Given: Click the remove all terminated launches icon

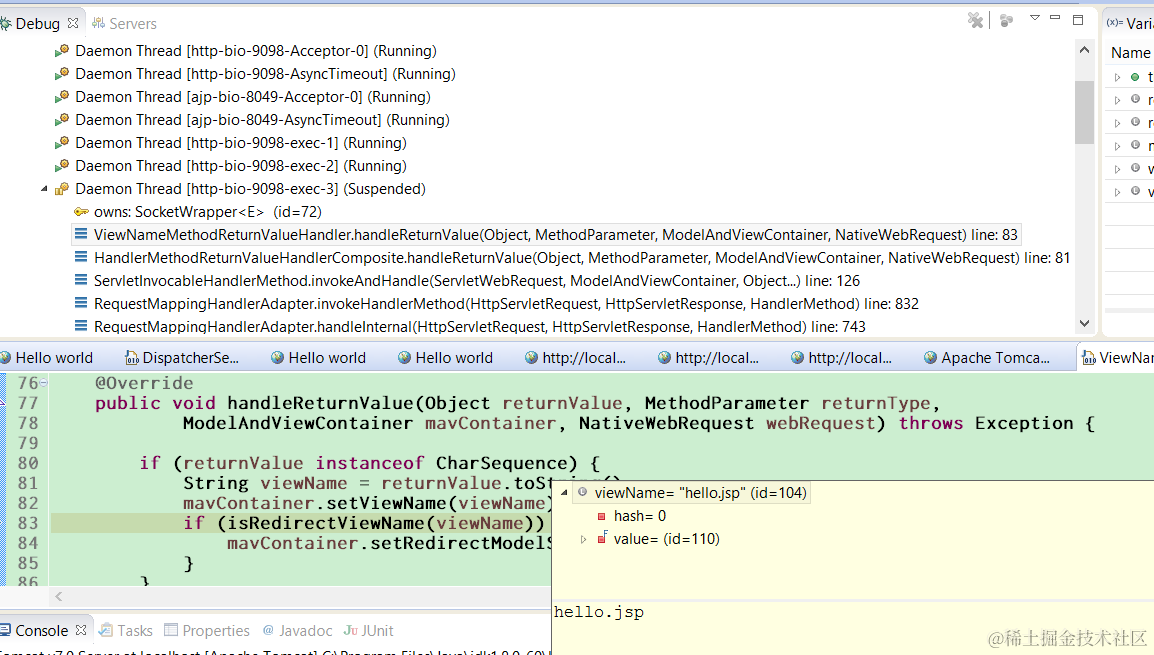Looking at the screenshot, I should (x=975, y=21).
